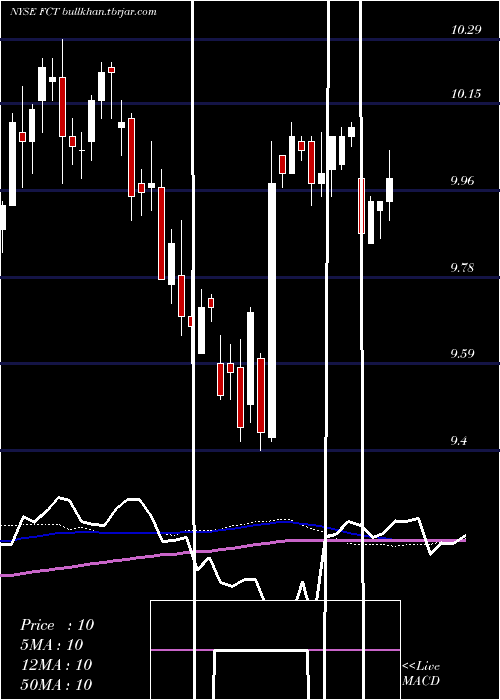Viewport: 500px width, 700px height.
Task: Click the '5MA : 10' legend entry
Action: tap(52, 645)
